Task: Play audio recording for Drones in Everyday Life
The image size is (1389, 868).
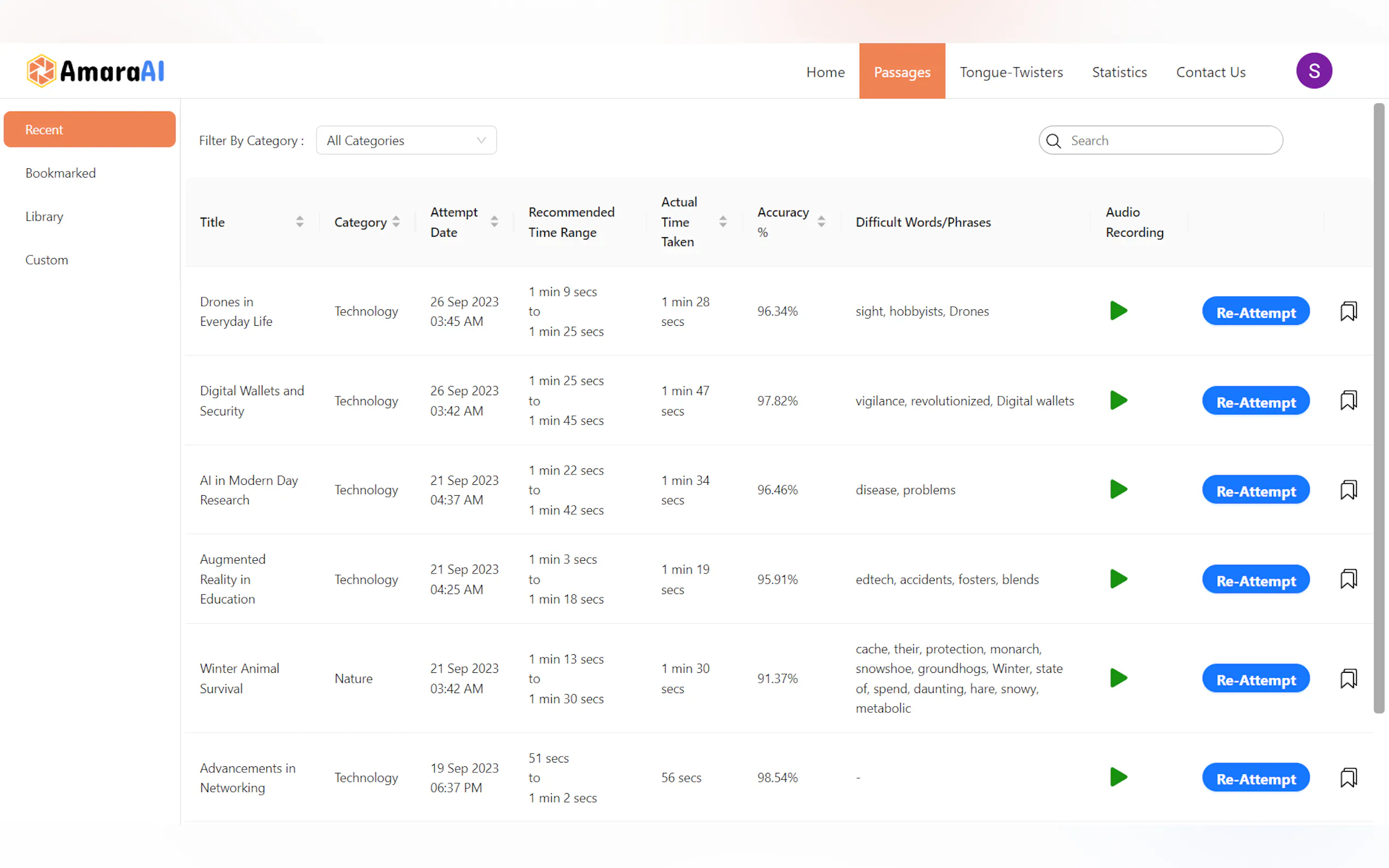Action: click(x=1117, y=311)
